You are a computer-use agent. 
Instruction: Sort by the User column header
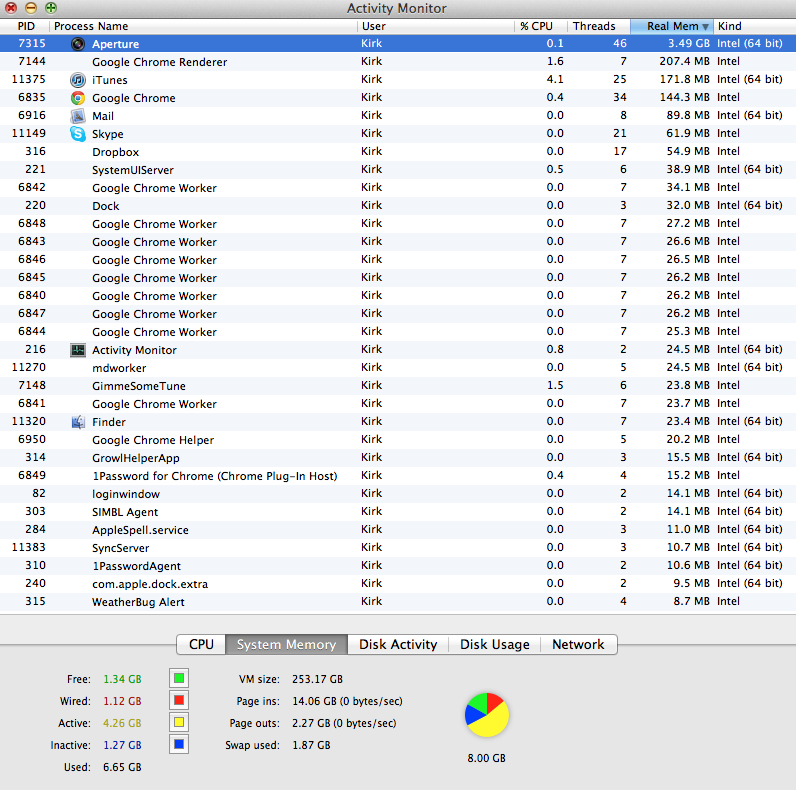coord(436,26)
